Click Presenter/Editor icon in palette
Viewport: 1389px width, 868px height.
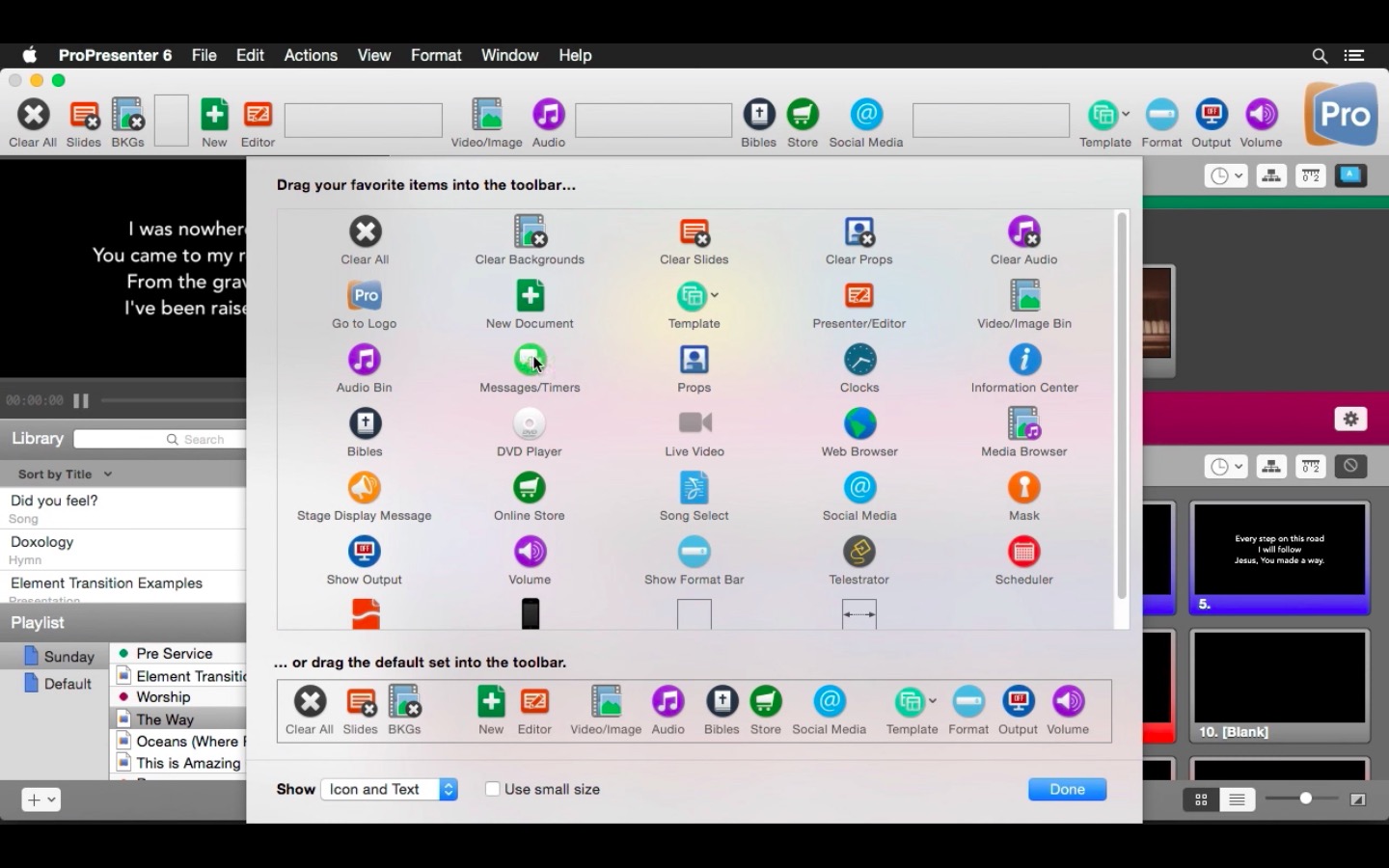(x=859, y=295)
